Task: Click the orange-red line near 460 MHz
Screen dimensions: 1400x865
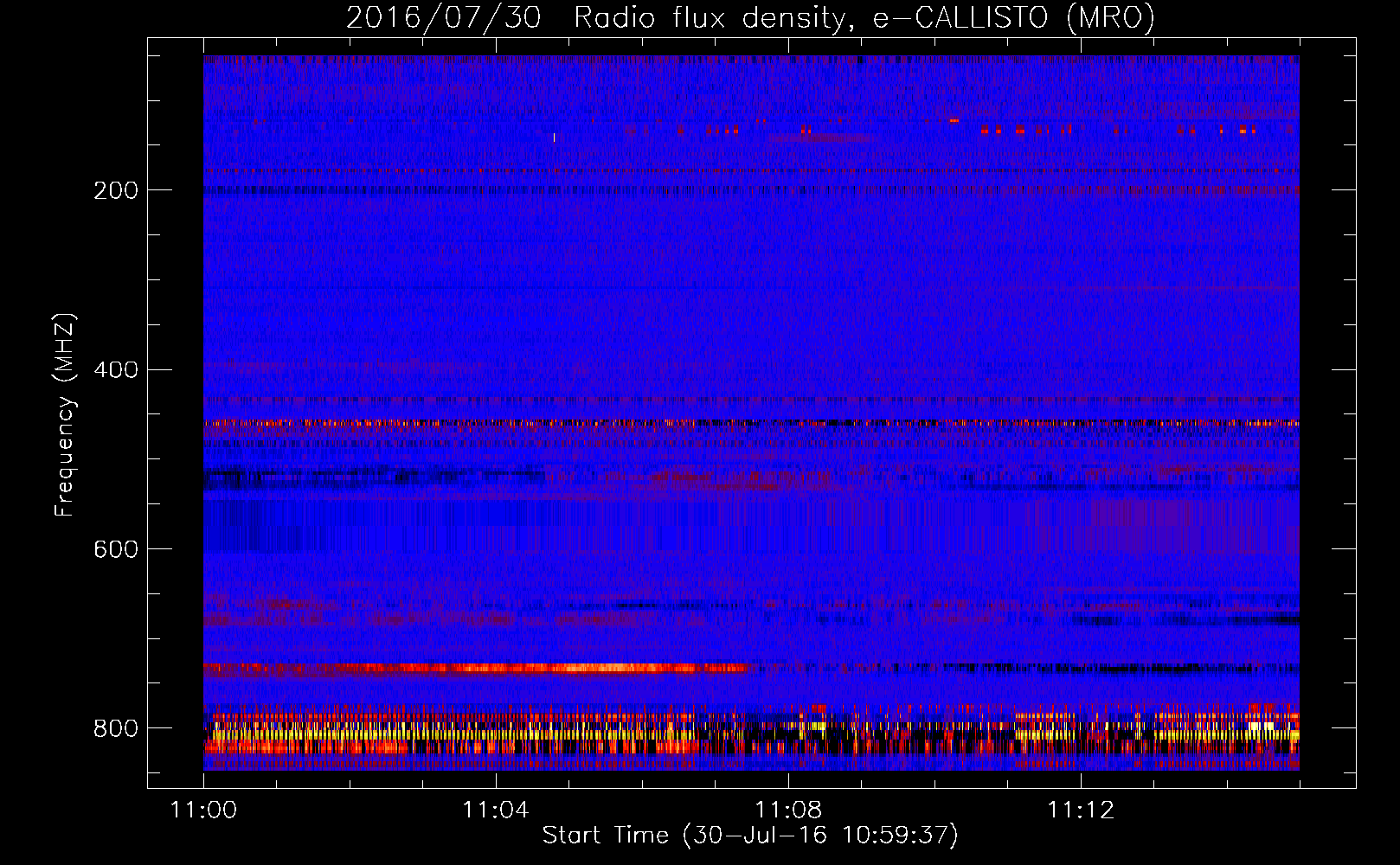Action: 751,423
